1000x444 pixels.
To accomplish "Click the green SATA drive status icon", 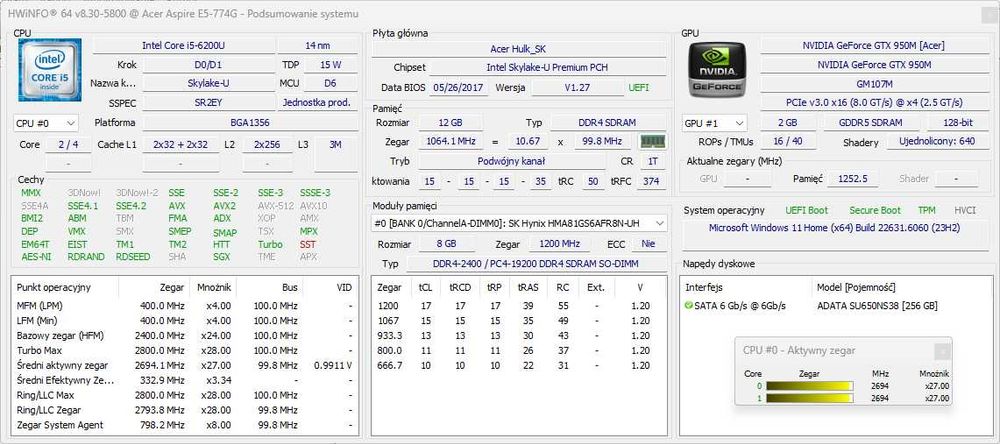I will coord(688,306).
